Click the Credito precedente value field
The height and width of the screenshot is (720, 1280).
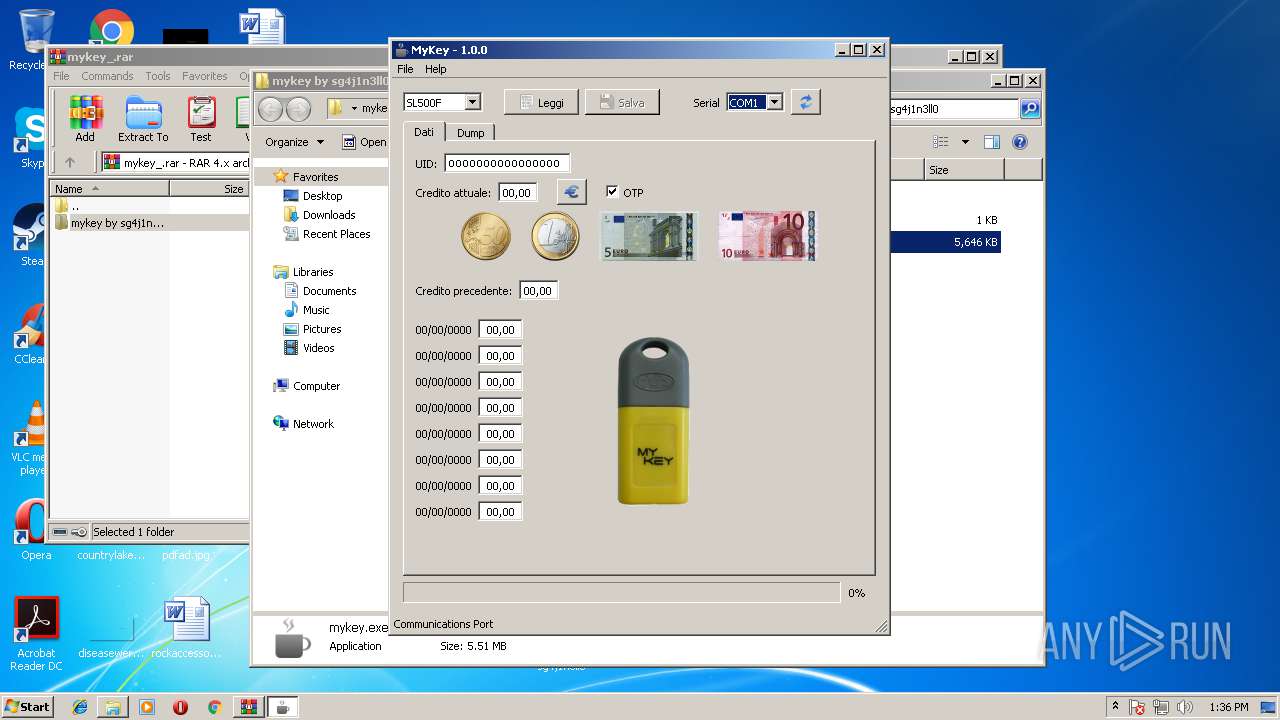(x=538, y=291)
